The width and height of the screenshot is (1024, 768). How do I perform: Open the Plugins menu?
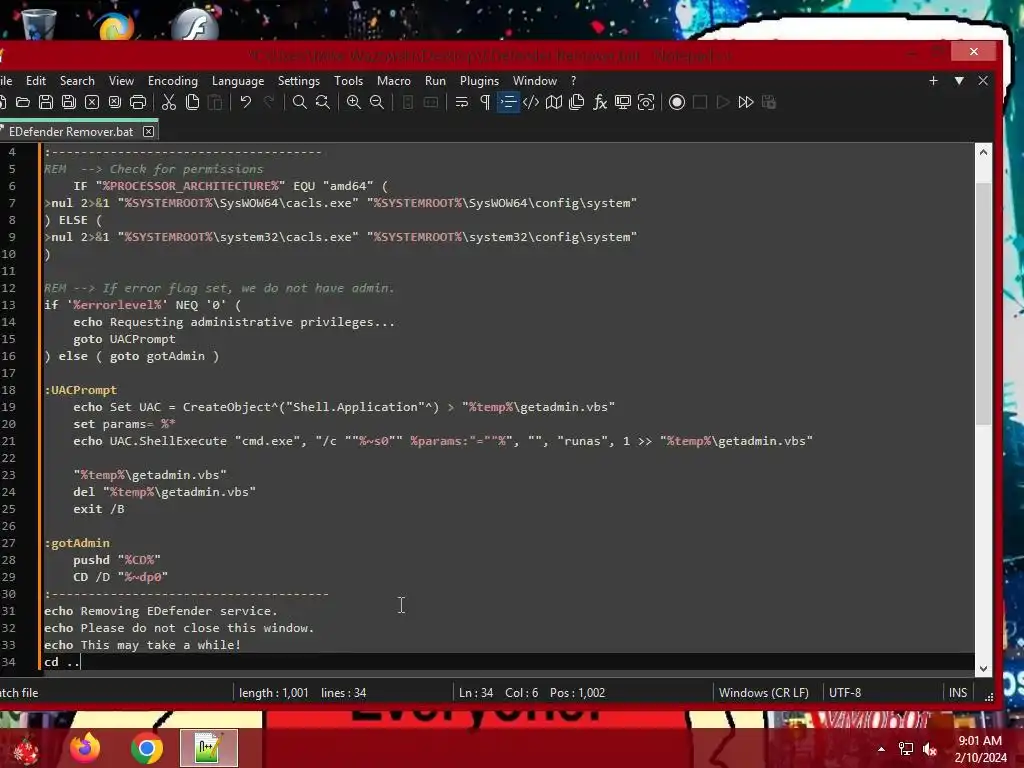tap(479, 81)
